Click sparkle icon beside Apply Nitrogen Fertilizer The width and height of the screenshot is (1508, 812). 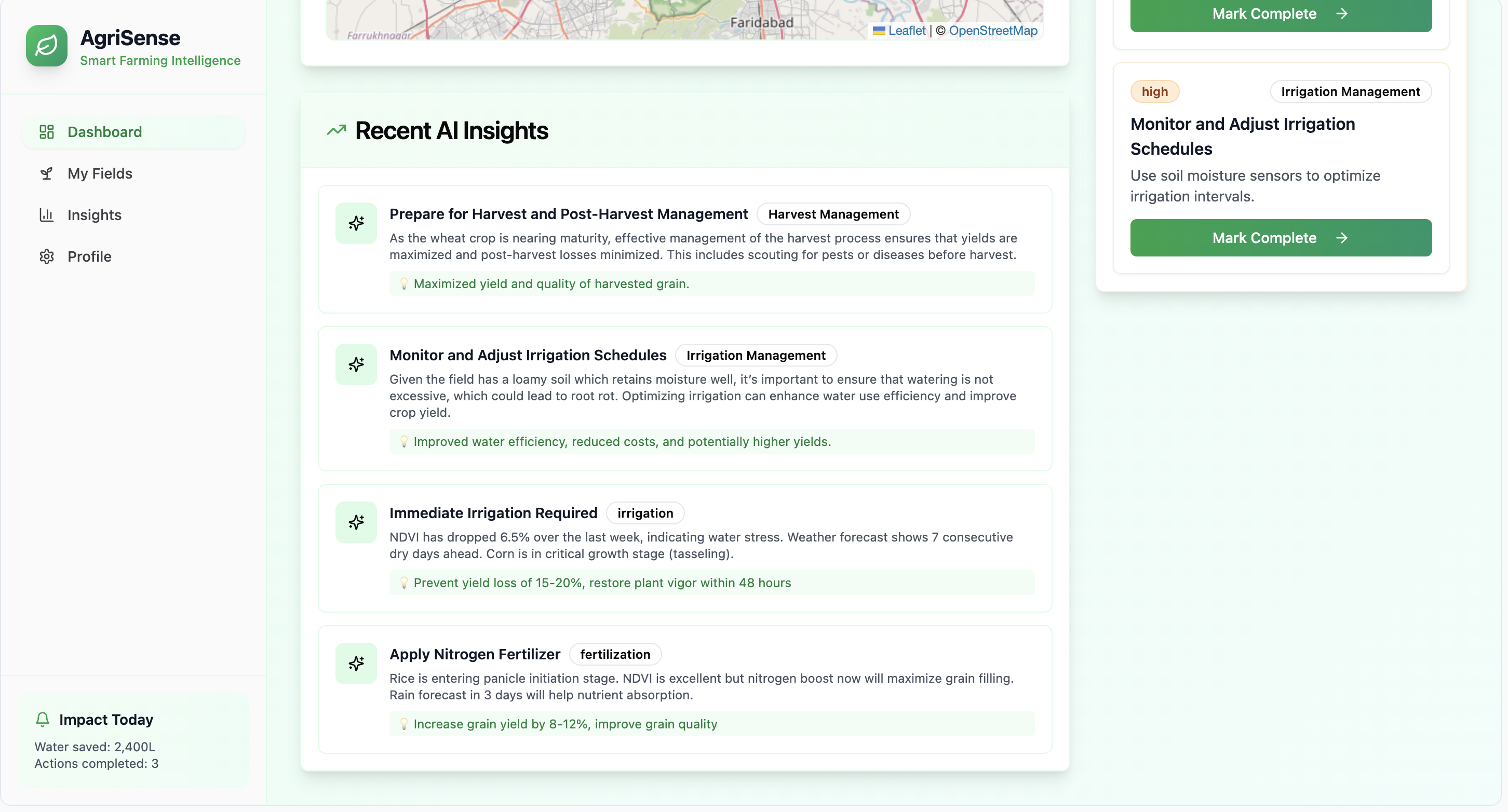356,662
